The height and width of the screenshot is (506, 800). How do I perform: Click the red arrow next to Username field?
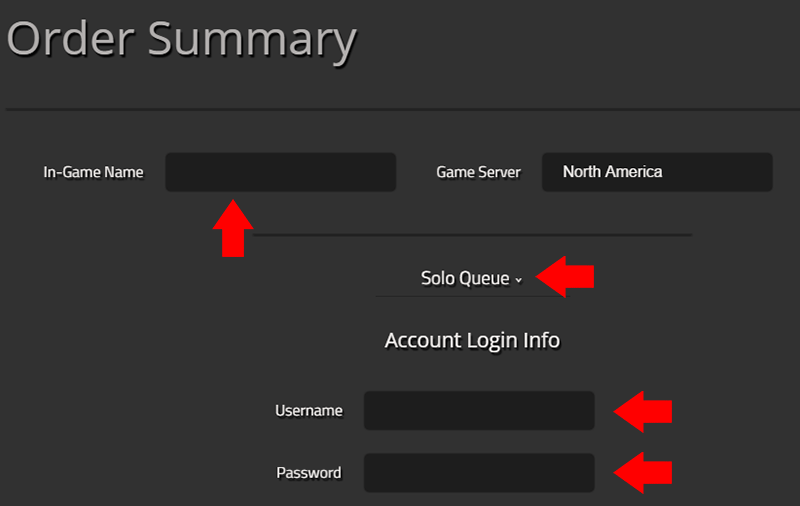tap(642, 411)
